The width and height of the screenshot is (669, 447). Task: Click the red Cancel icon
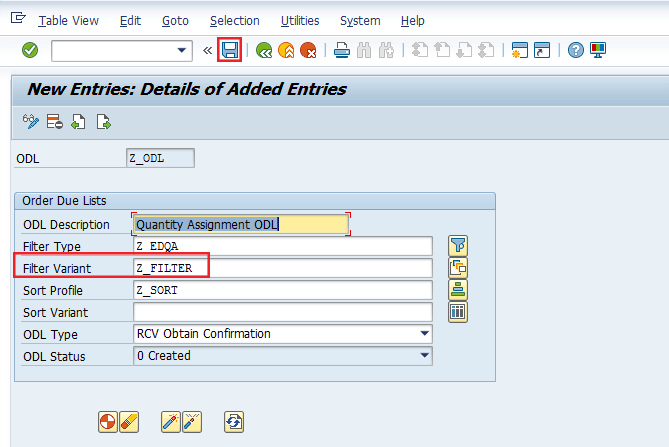(x=309, y=50)
